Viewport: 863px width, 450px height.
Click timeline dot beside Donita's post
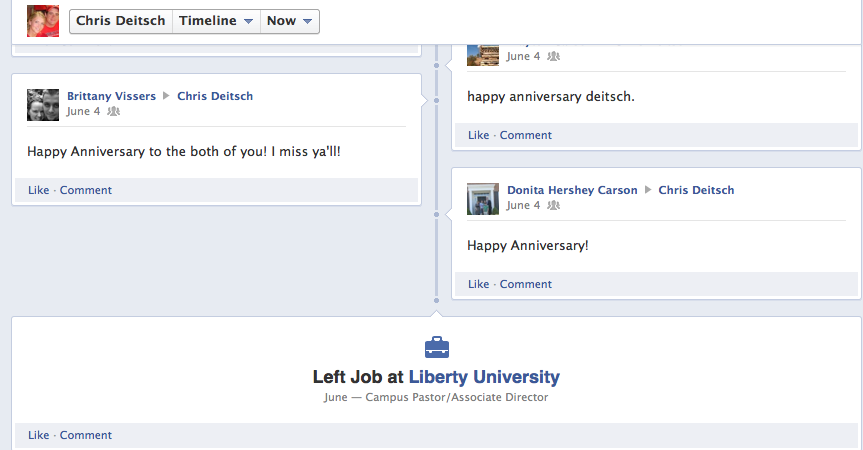click(437, 214)
